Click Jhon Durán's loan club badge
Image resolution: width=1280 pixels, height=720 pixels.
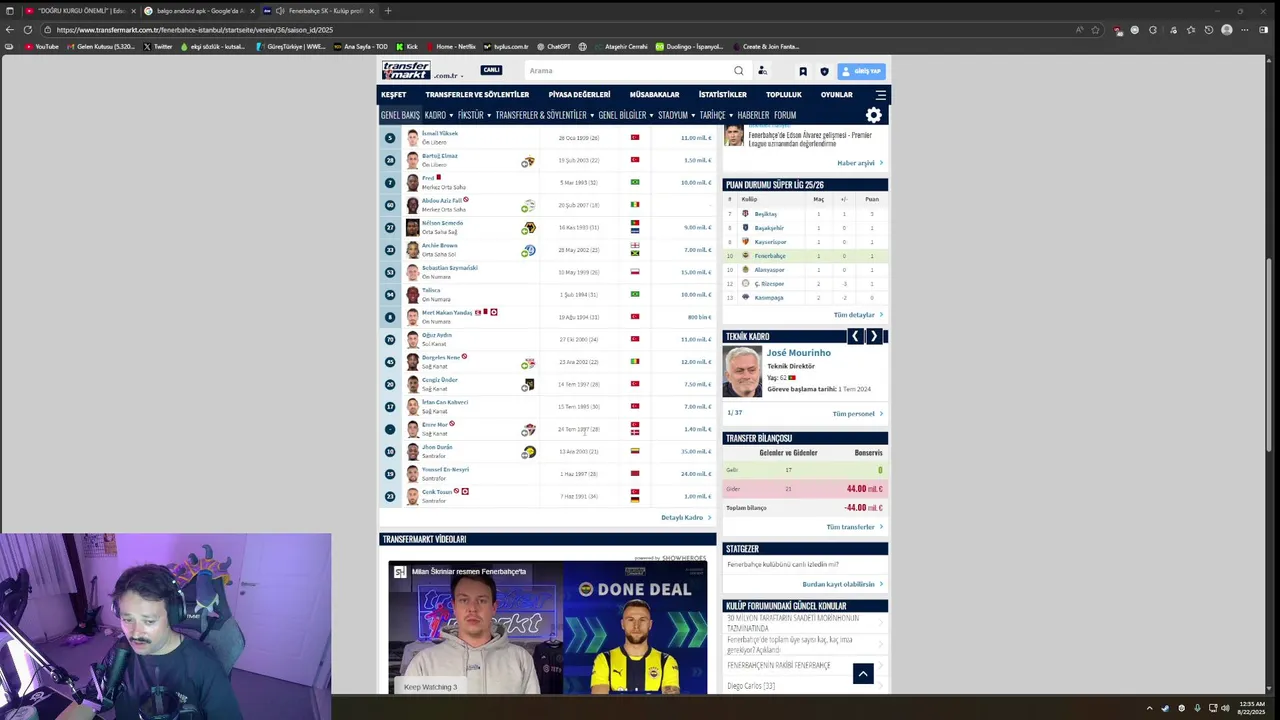click(528, 452)
